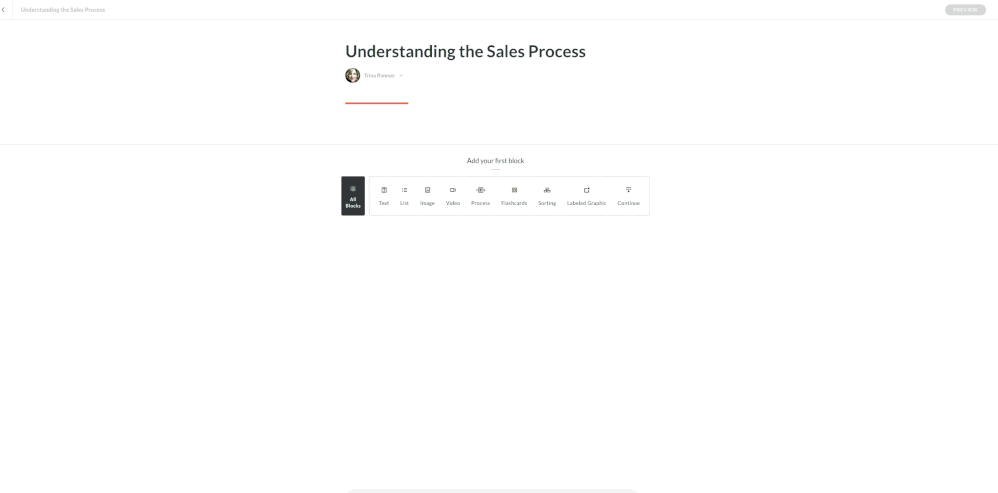Click the 'Add your first block' text
This screenshot has width=998, height=493.
pos(495,161)
